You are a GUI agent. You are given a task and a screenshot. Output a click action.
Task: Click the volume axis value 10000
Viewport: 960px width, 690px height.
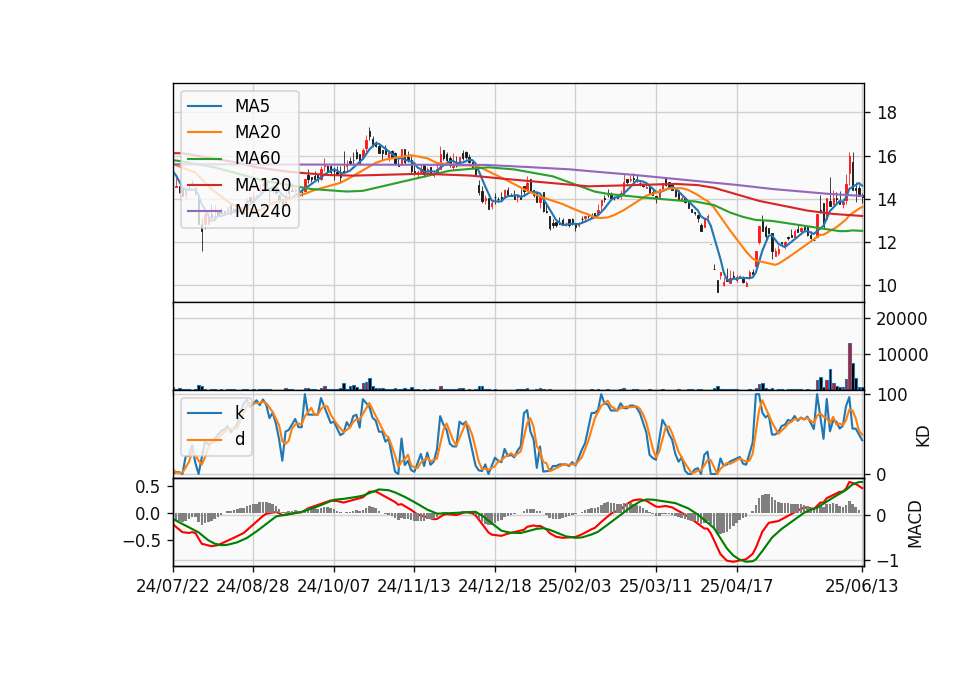tap(902, 355)
